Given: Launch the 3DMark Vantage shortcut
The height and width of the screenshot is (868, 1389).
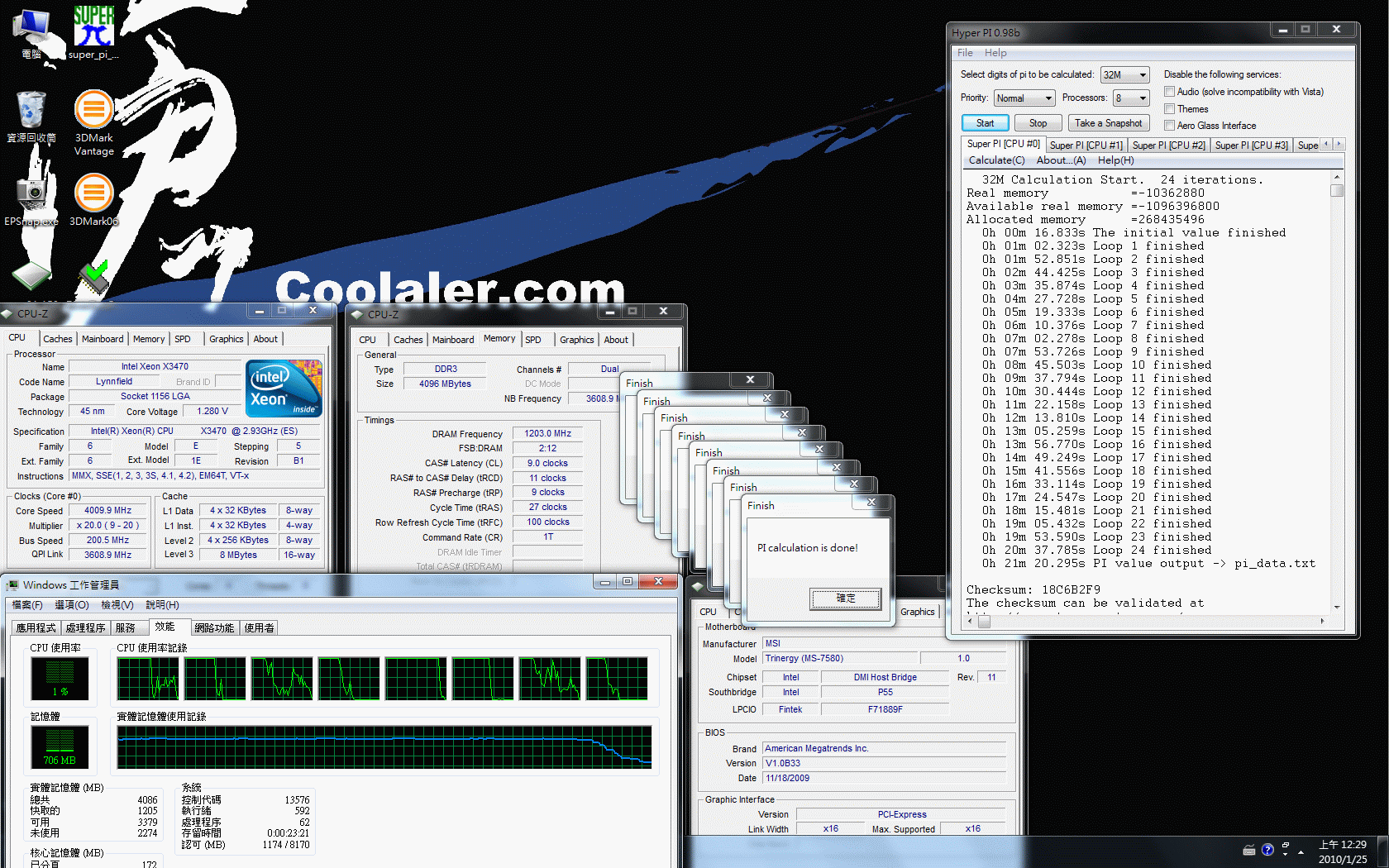Looking at the screenshot, I should coord(94,122).
